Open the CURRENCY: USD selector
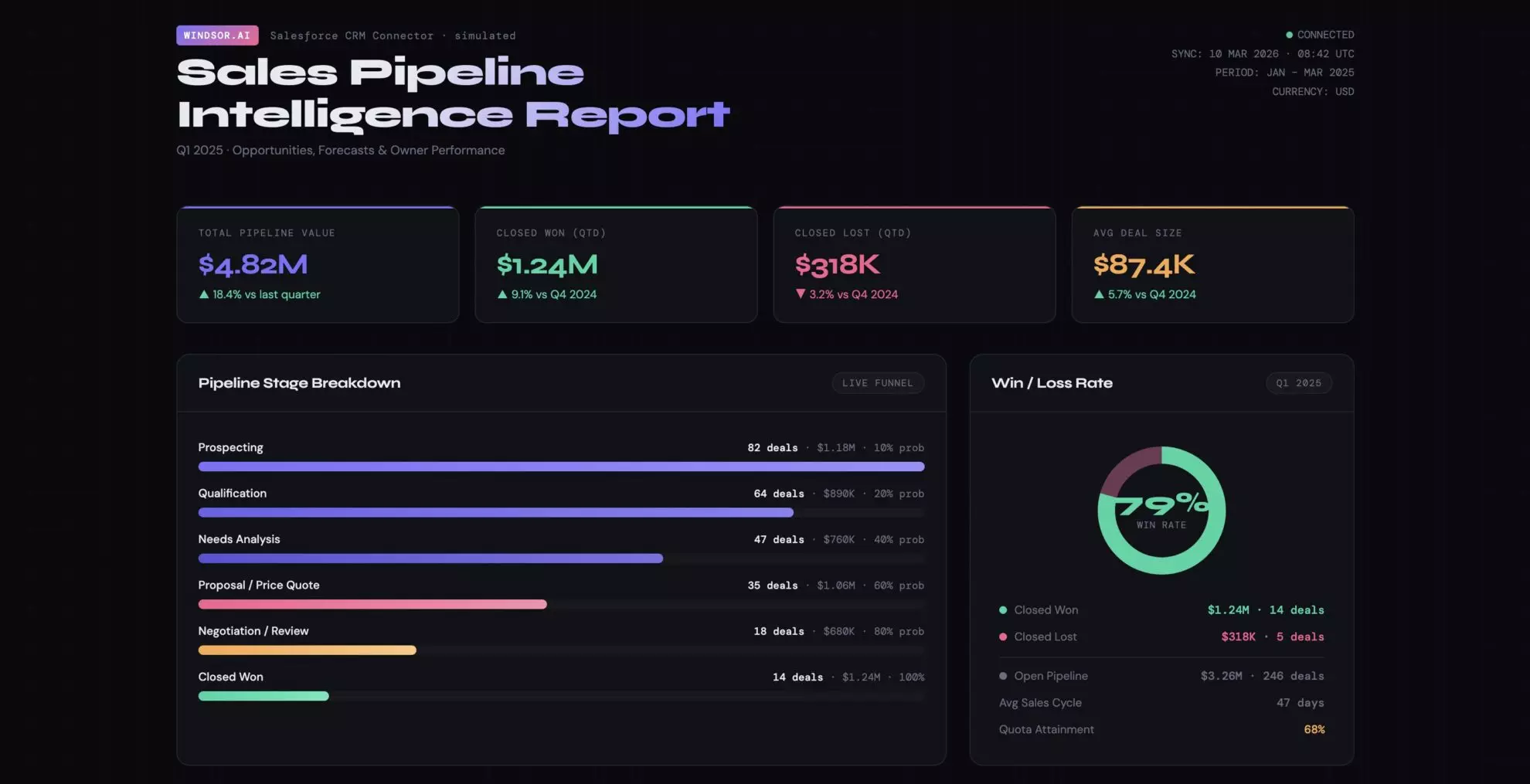The width and height of the screenshot is (1530, 784). [1312, 91]
